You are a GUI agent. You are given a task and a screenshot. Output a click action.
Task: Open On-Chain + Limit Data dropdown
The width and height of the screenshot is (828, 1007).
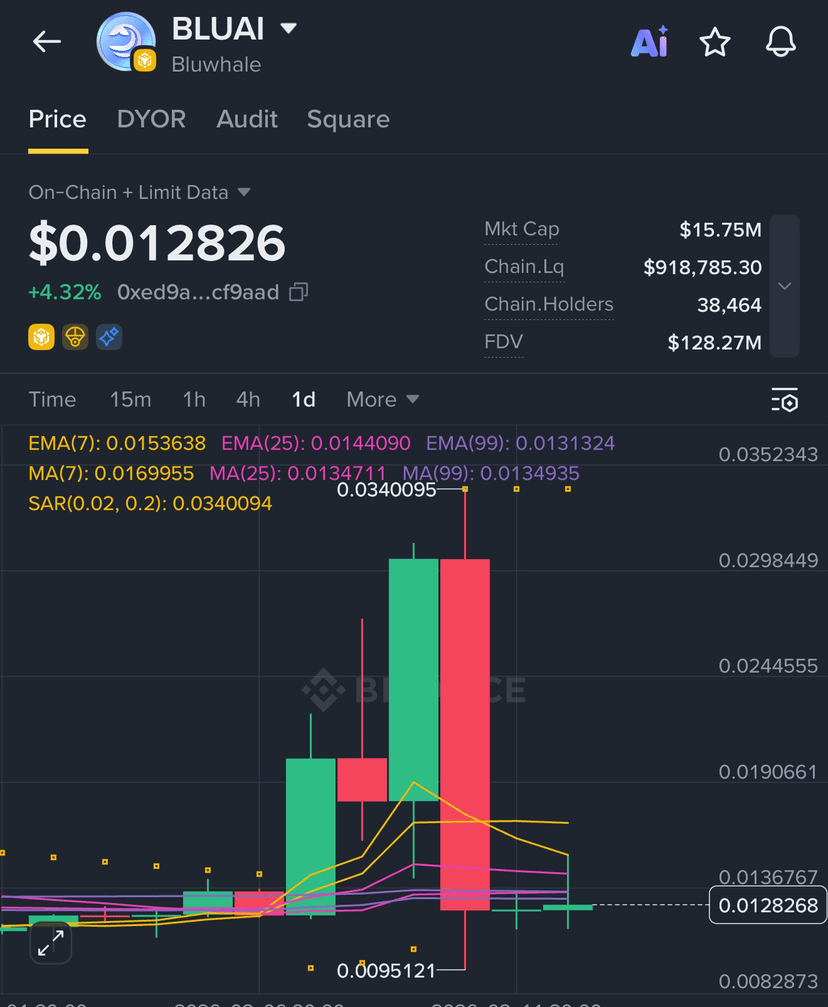(139, 193)
